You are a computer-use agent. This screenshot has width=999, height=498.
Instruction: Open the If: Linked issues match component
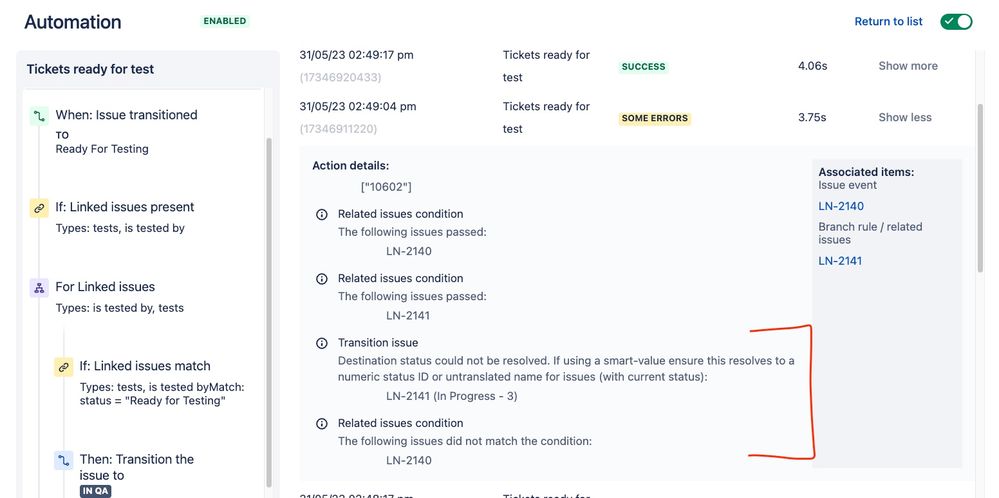pos(145,366)
